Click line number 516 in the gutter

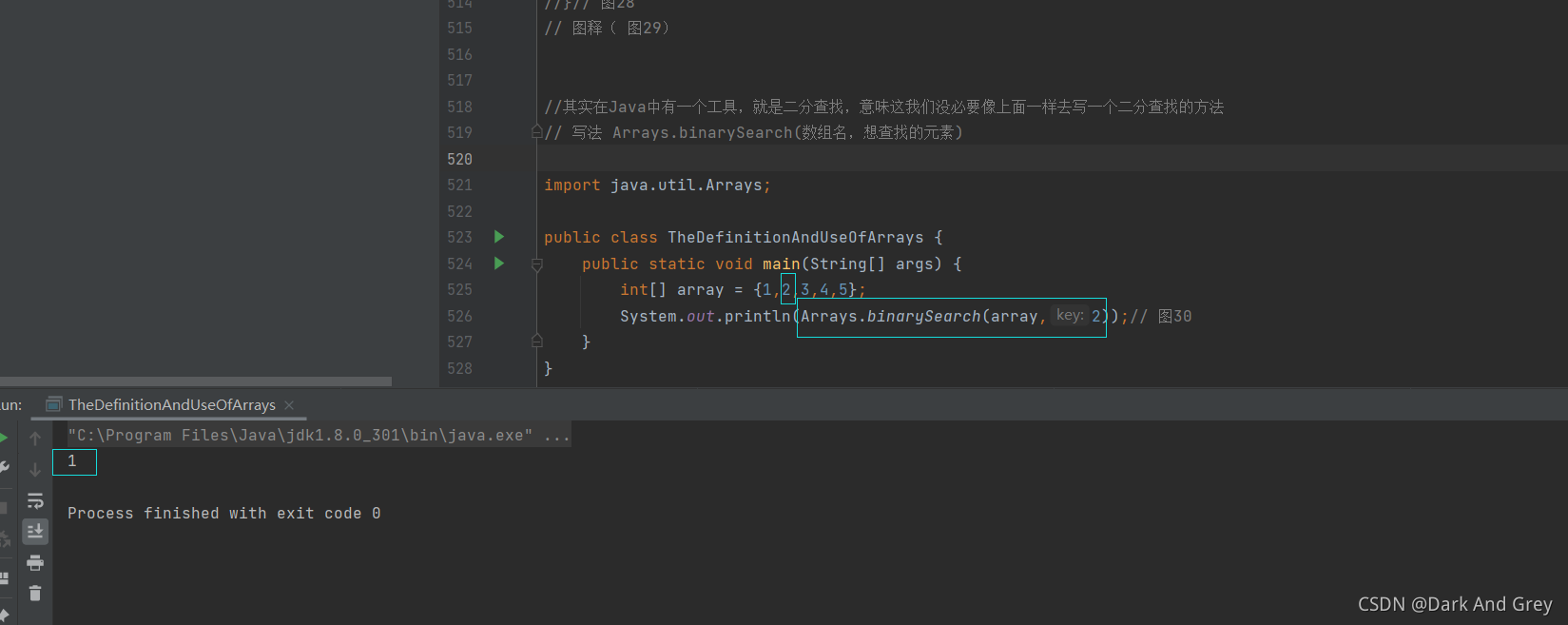(x=459, y=54)
